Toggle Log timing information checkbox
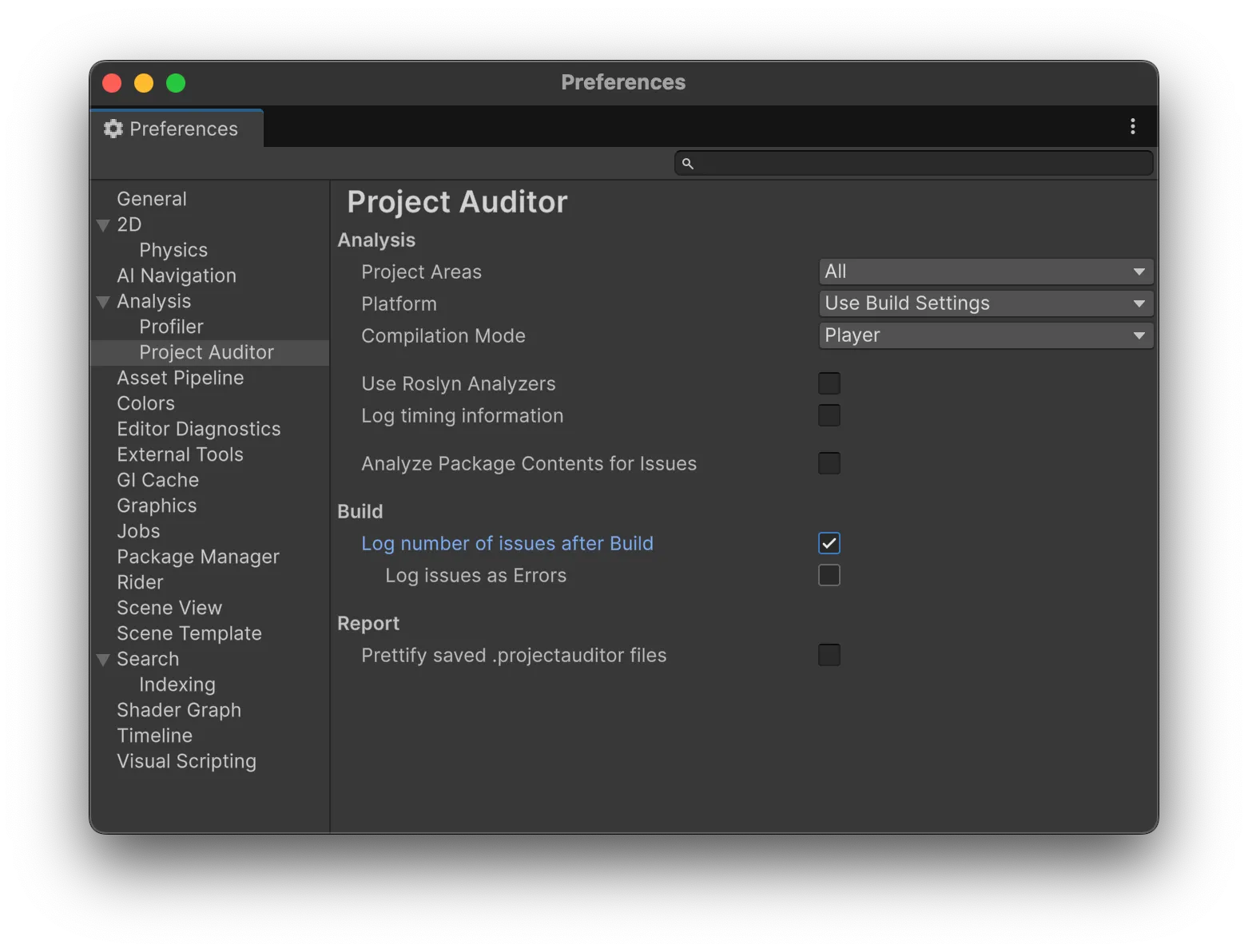The image size is (1248, 952). [829, 415]
